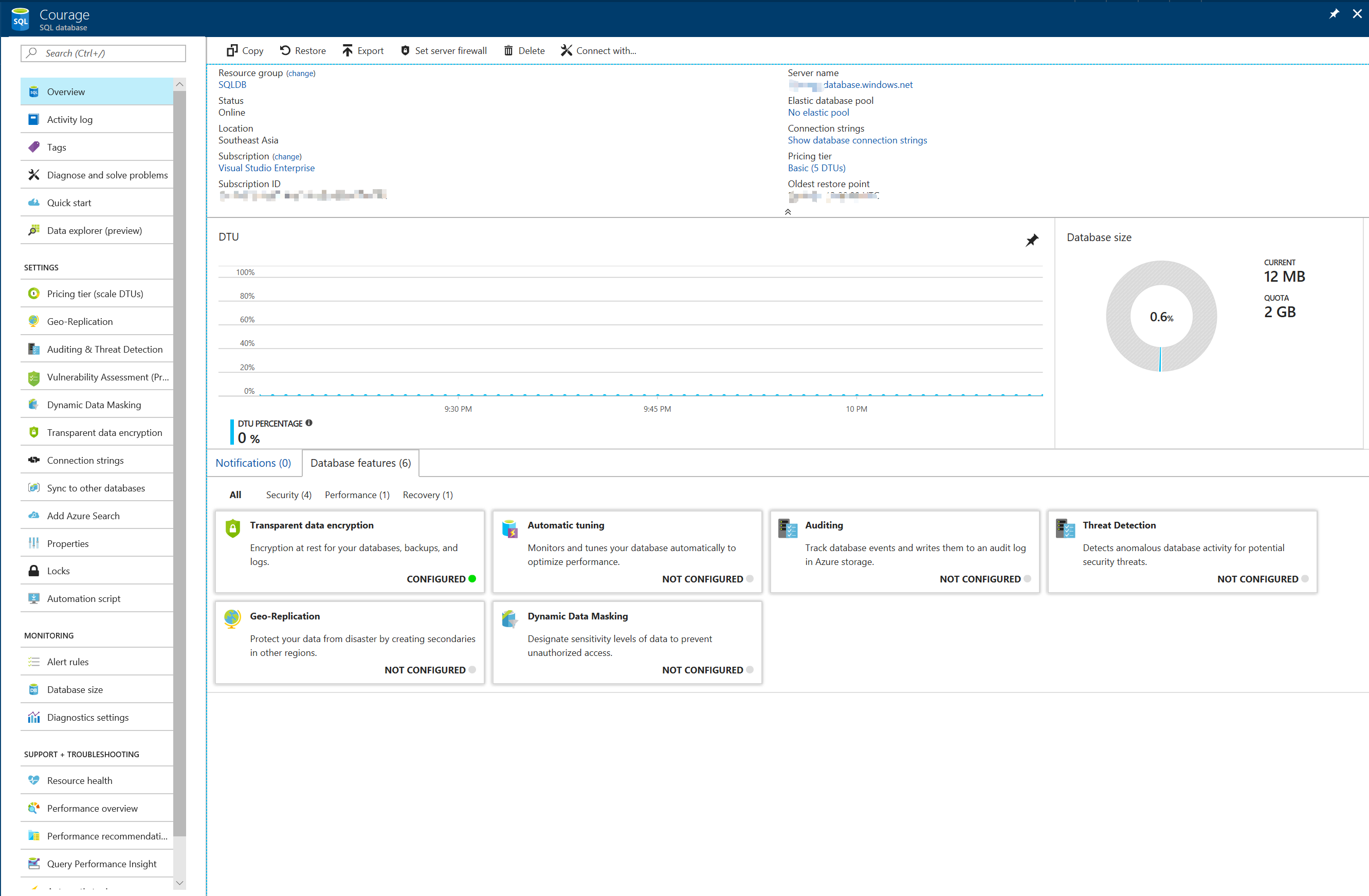Switch to the Notifications (0) tab

click(253, 463)
